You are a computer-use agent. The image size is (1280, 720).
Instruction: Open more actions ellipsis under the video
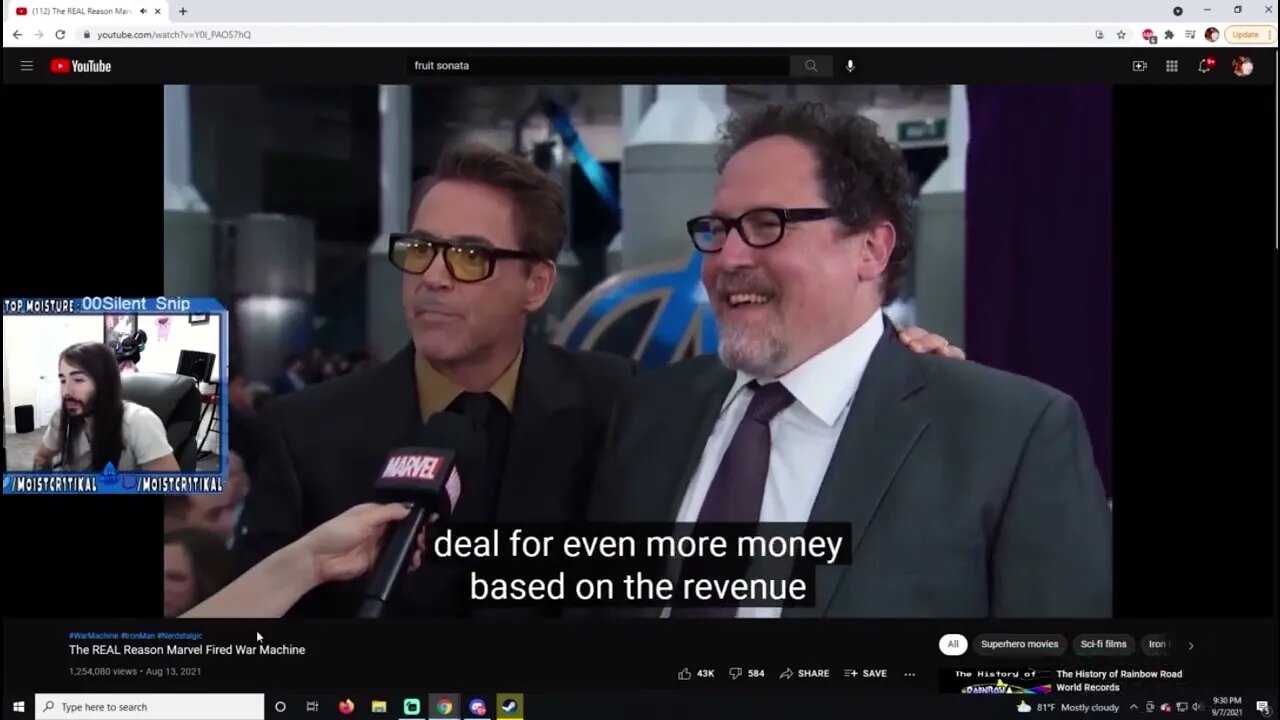(909, 673)
